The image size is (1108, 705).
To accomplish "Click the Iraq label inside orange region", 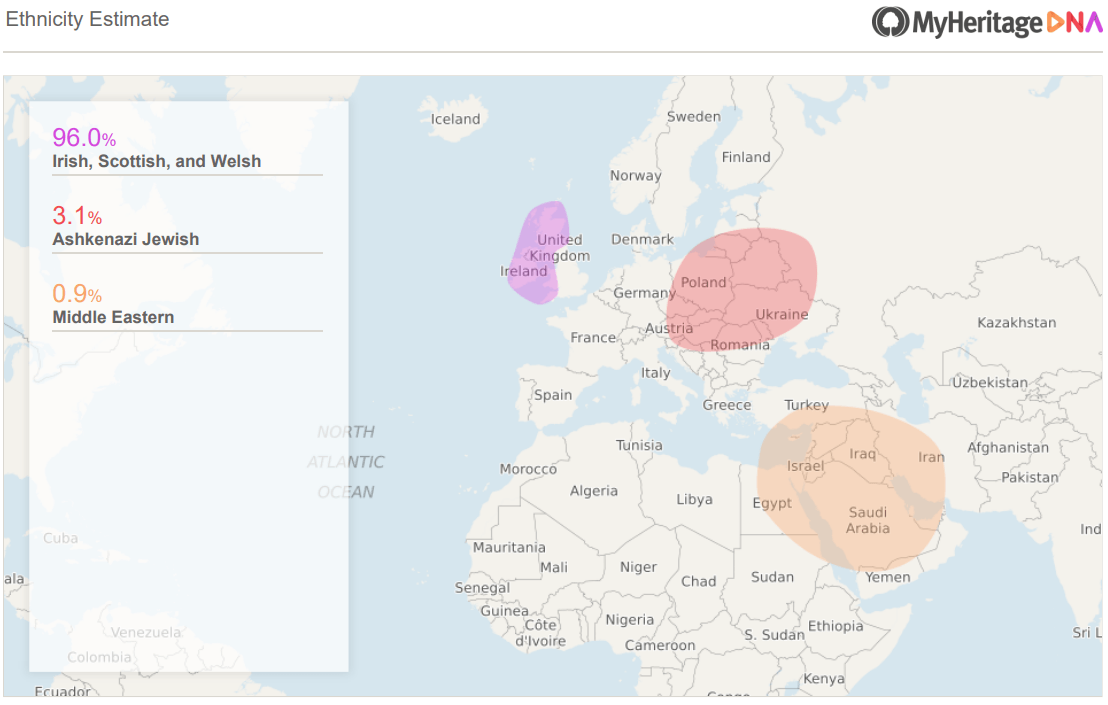I will (x=862, y=454).
